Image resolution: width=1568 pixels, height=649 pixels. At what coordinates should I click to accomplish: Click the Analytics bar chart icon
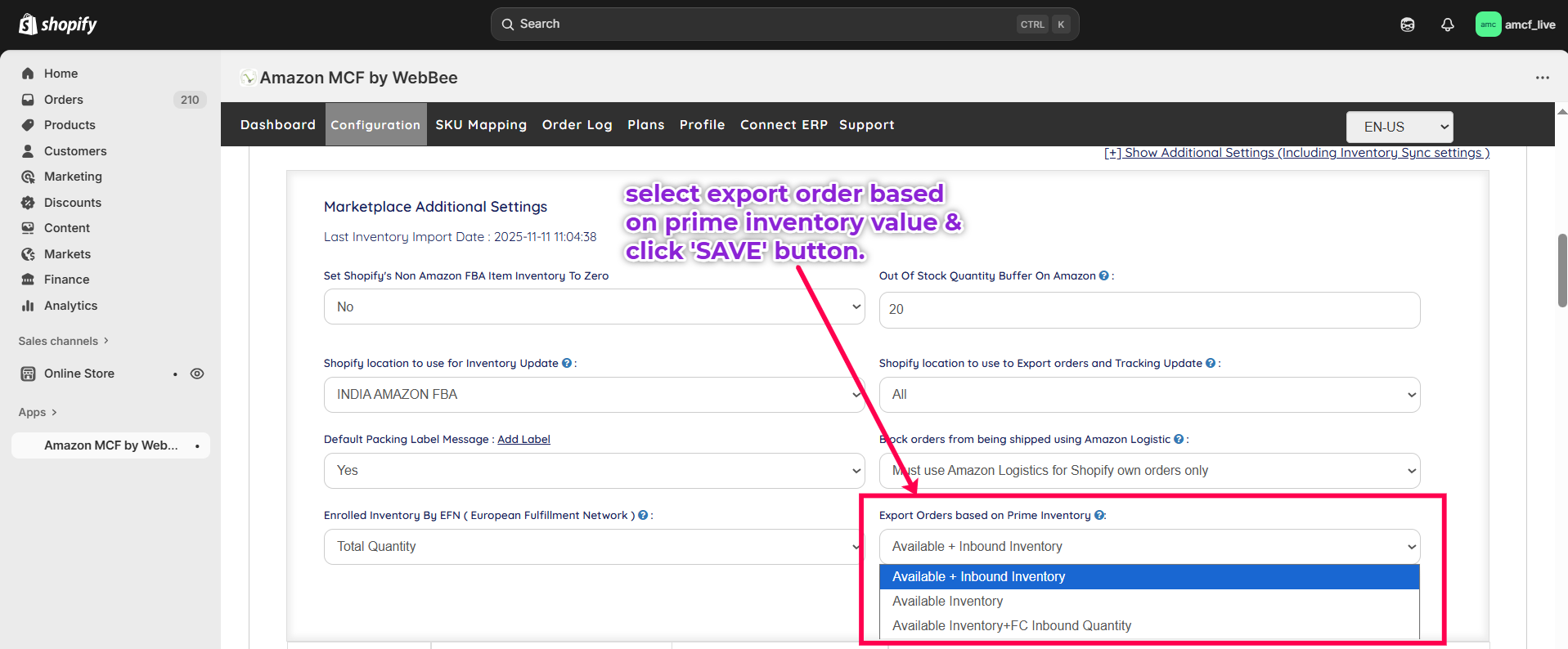coord(28,306)
